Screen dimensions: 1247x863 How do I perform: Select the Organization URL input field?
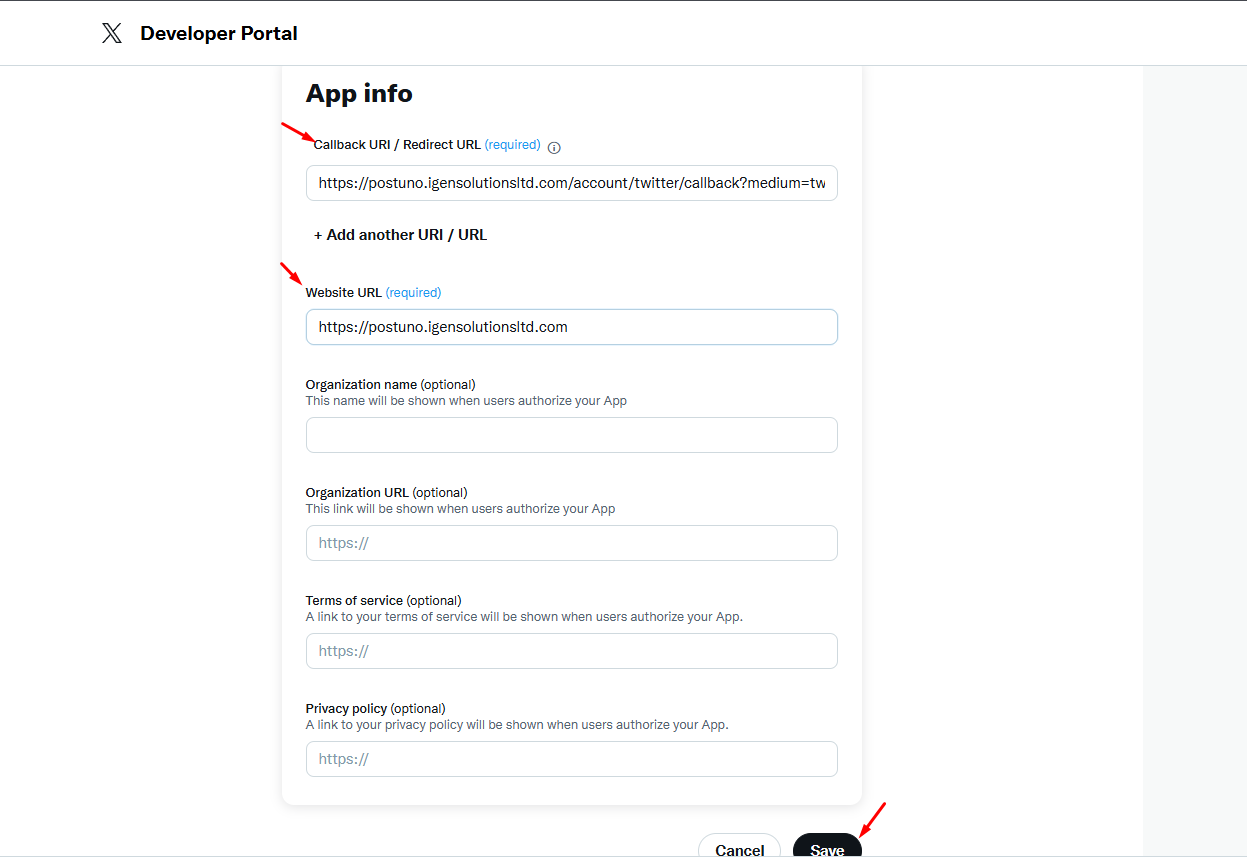click(571, 543)
